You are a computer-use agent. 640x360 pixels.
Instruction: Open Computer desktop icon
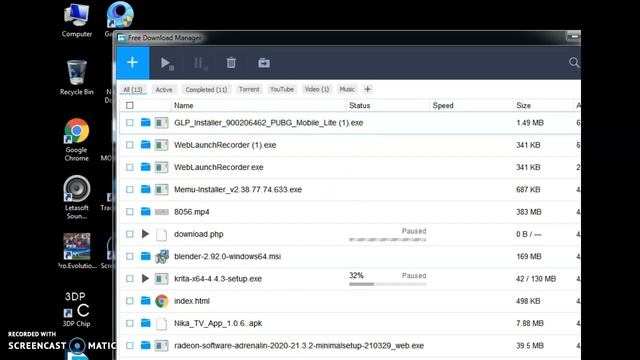[77, 20]
